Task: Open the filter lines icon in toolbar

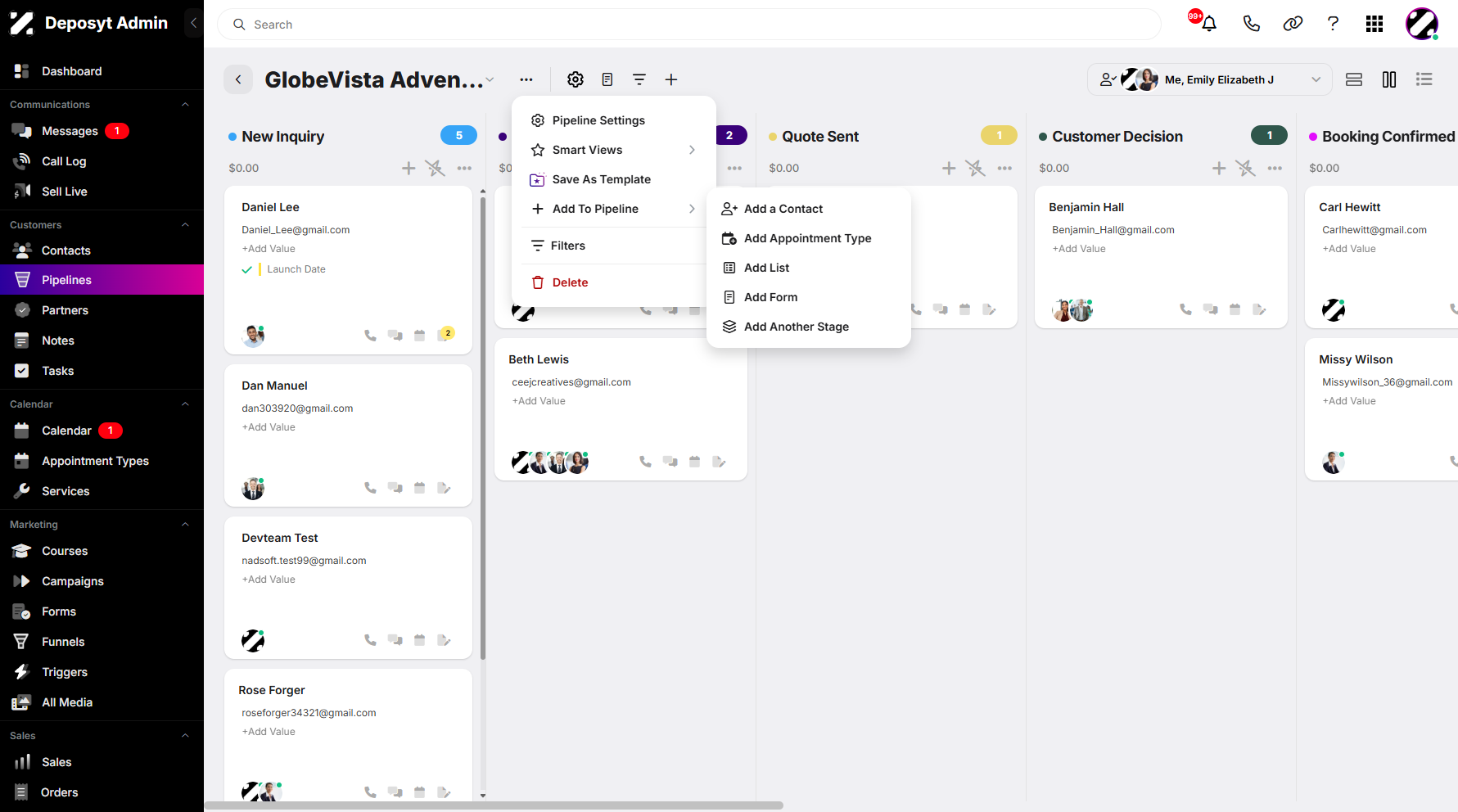Action: tap(639, 79)
